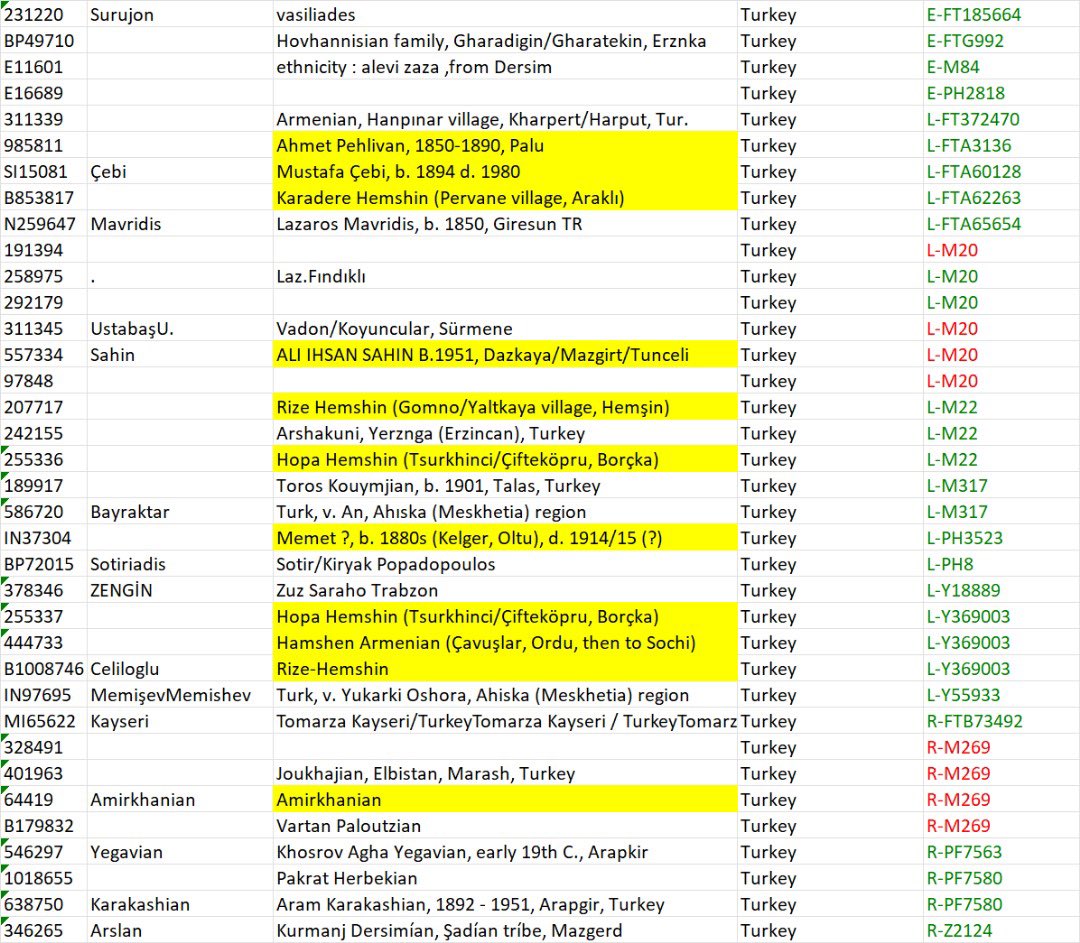
Task: Click surname cell 'ZENGİN'
Action: coord(180,590)
